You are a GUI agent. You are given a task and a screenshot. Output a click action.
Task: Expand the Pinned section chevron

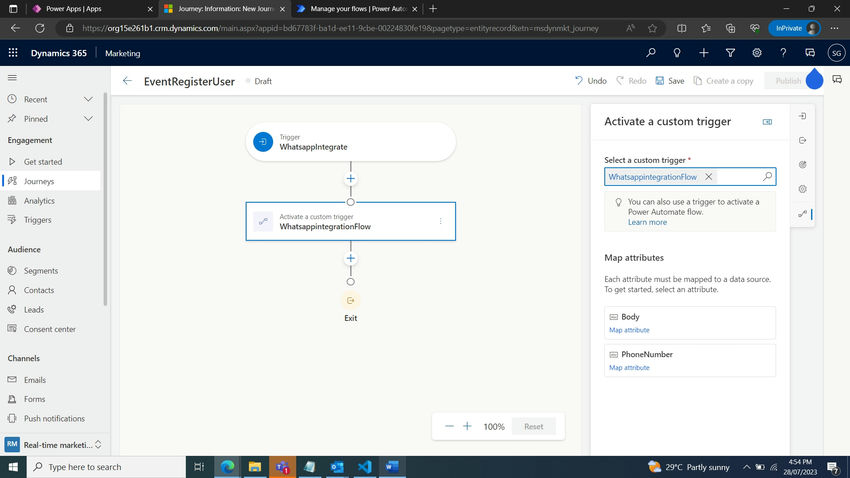coord(88,119)
